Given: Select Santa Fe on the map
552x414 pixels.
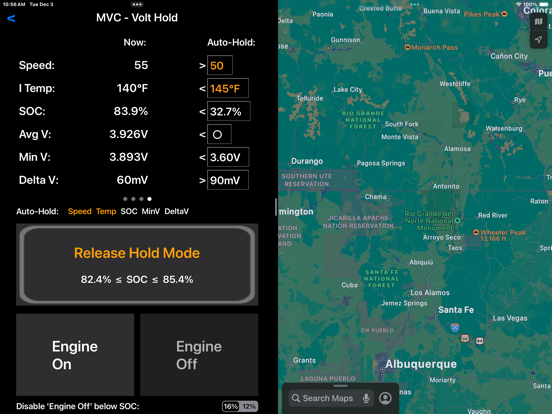Looking at the screenshot, I should [x=456, y=310].
